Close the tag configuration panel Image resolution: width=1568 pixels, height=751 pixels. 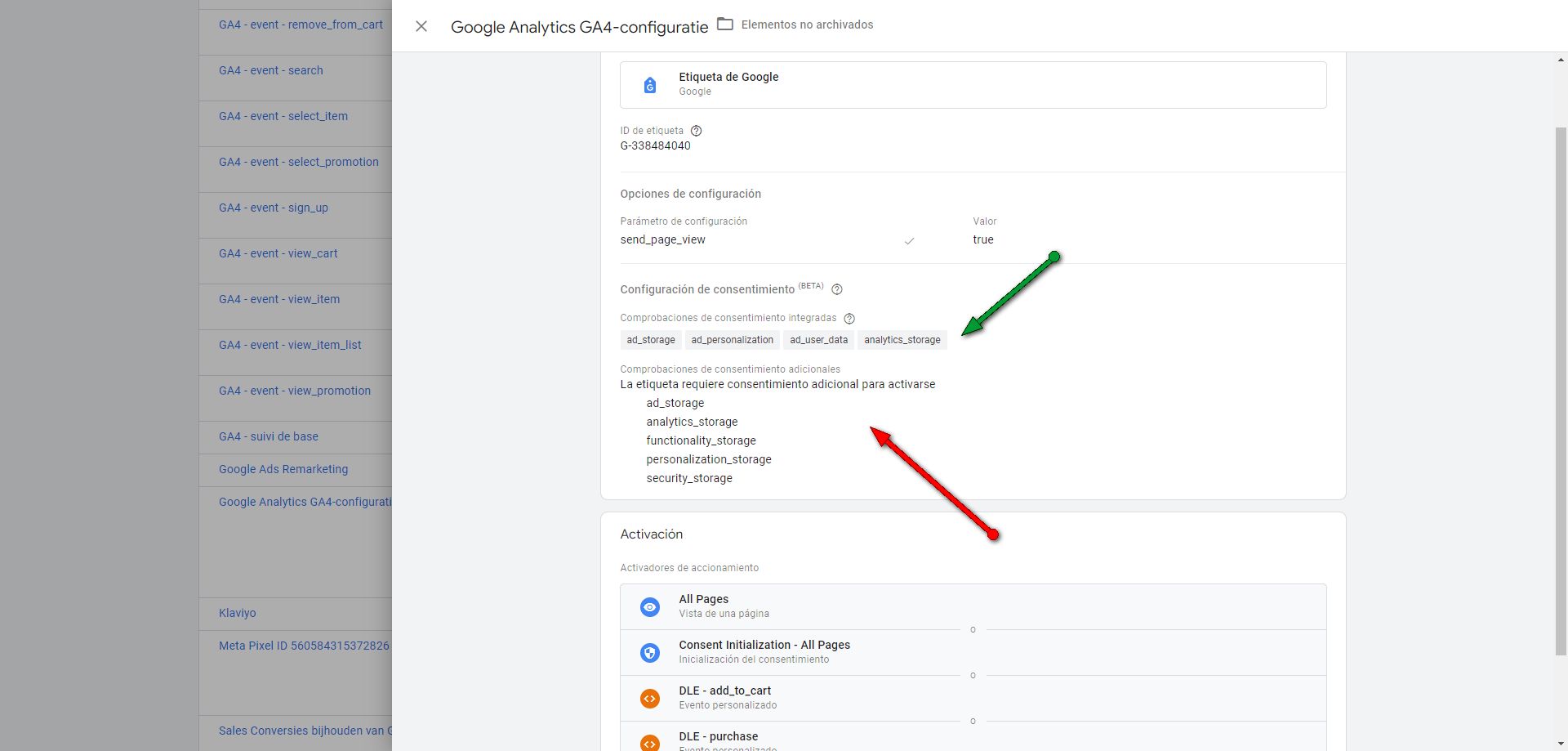pos(421,26)
